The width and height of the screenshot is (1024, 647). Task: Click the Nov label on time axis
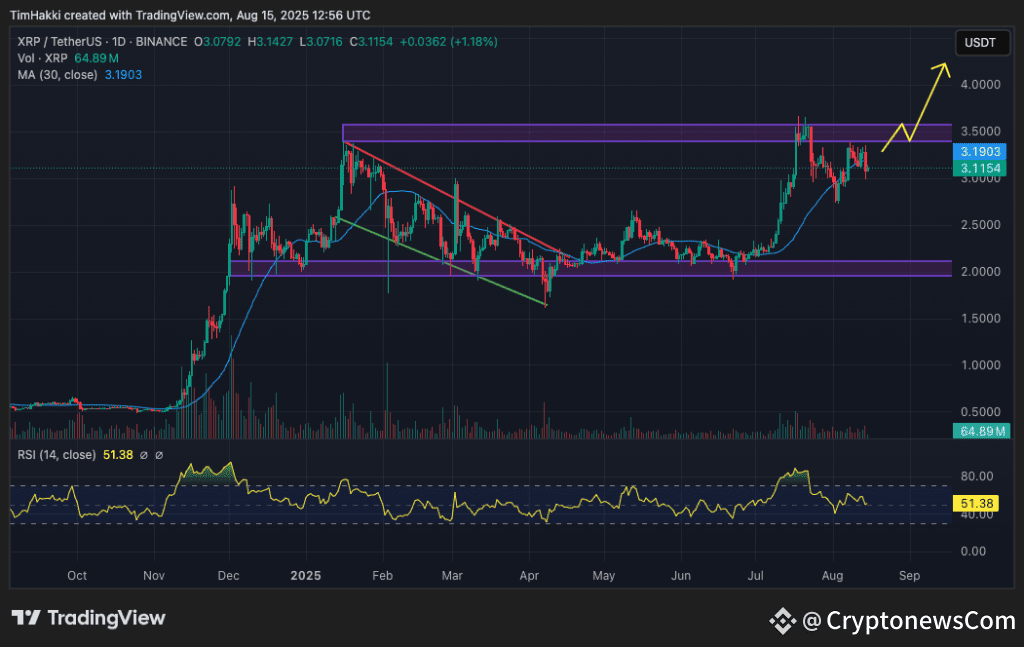point(154,576)
